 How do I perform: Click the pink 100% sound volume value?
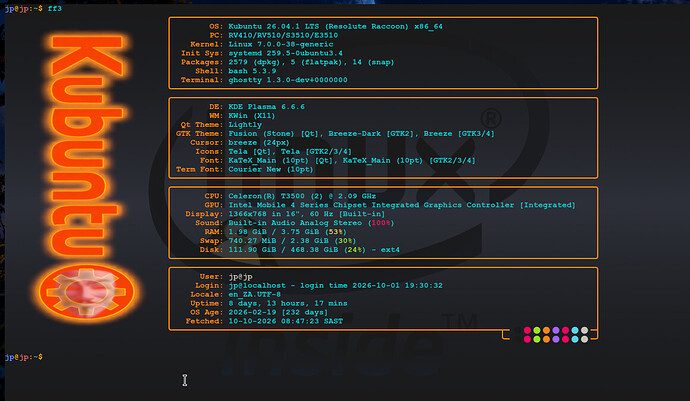point(381,223)
